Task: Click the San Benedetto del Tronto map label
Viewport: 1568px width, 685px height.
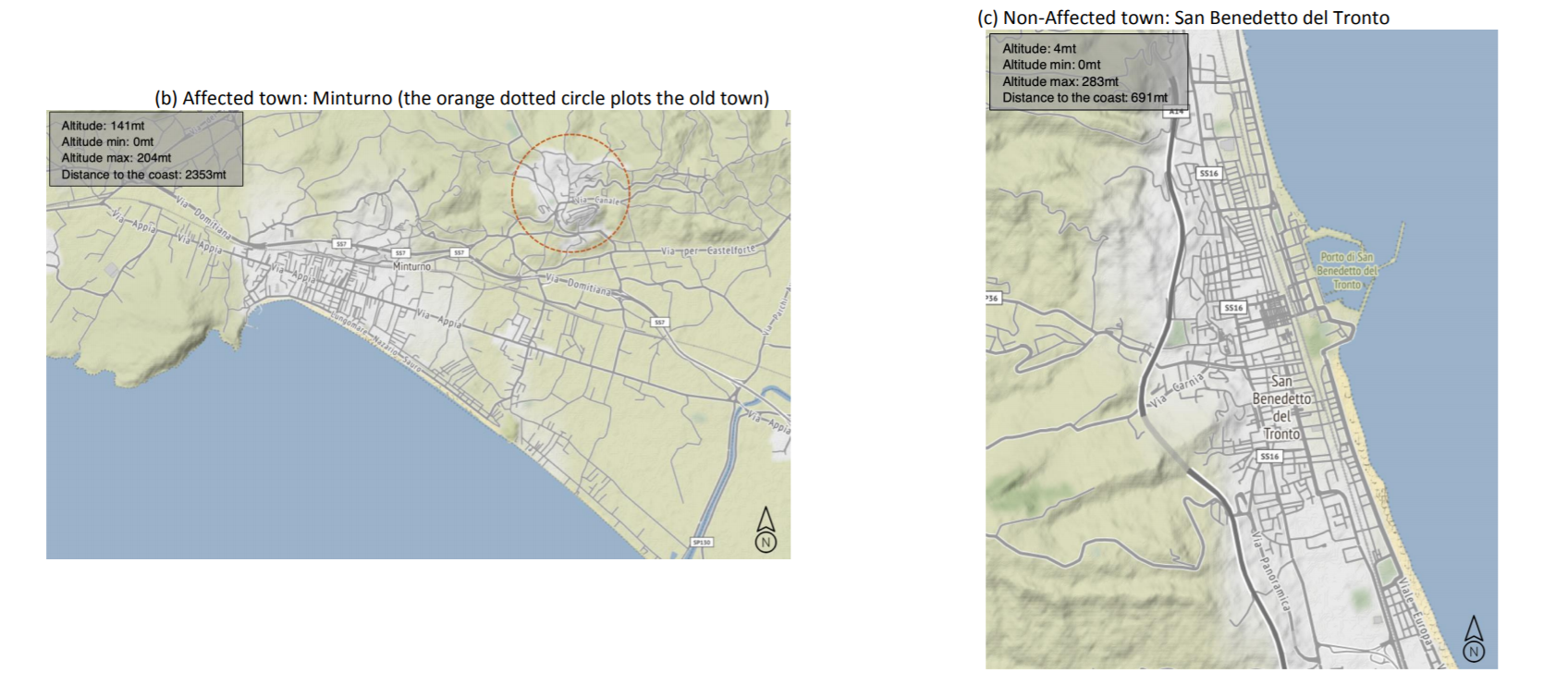Action: click(x=1281, y=408)
